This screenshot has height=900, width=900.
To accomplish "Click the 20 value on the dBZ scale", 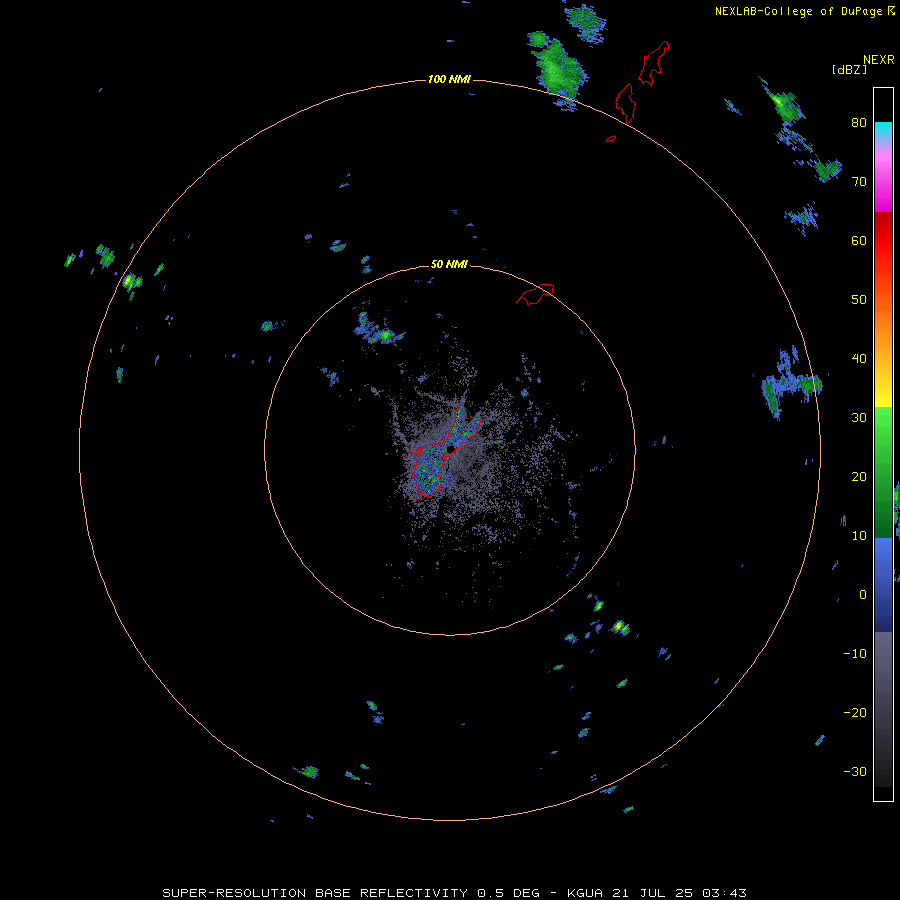I will tap(859, 476).
